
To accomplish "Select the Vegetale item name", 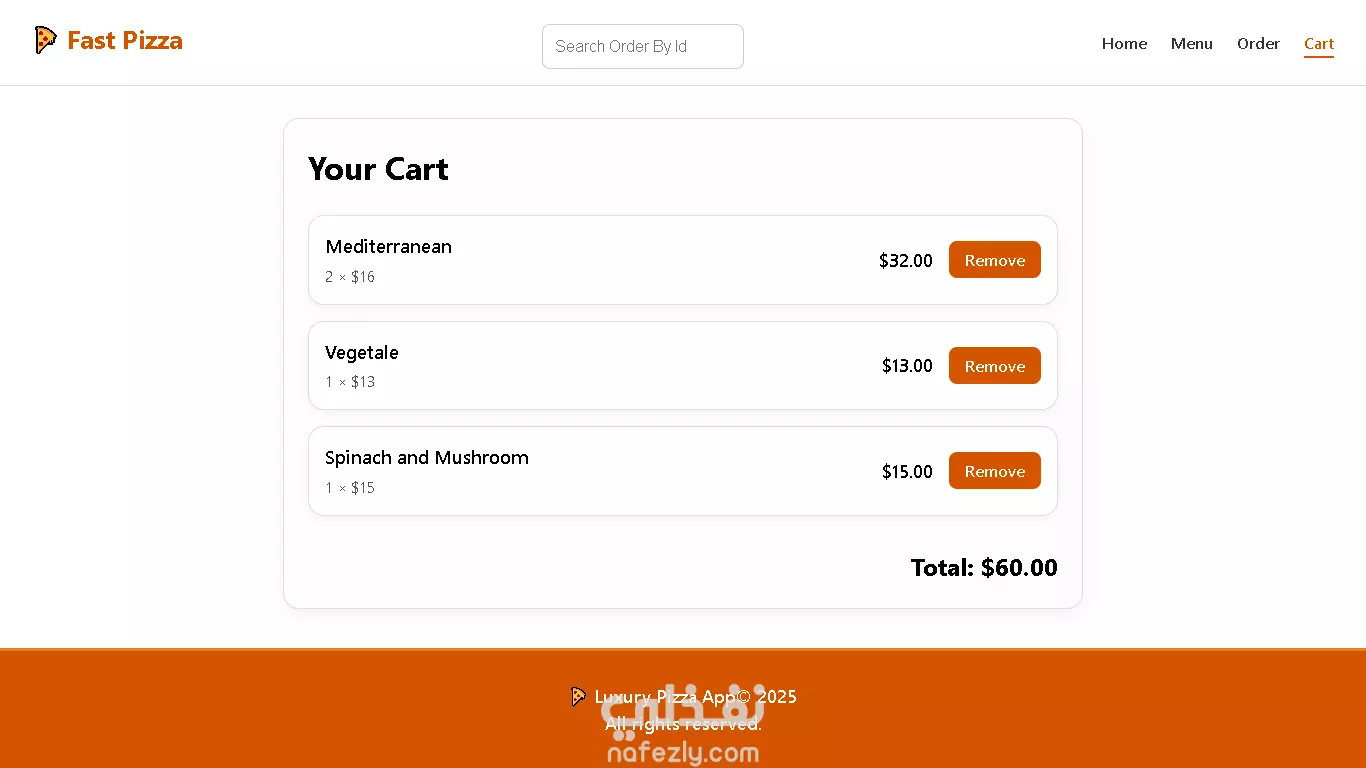I will (362, 352).
